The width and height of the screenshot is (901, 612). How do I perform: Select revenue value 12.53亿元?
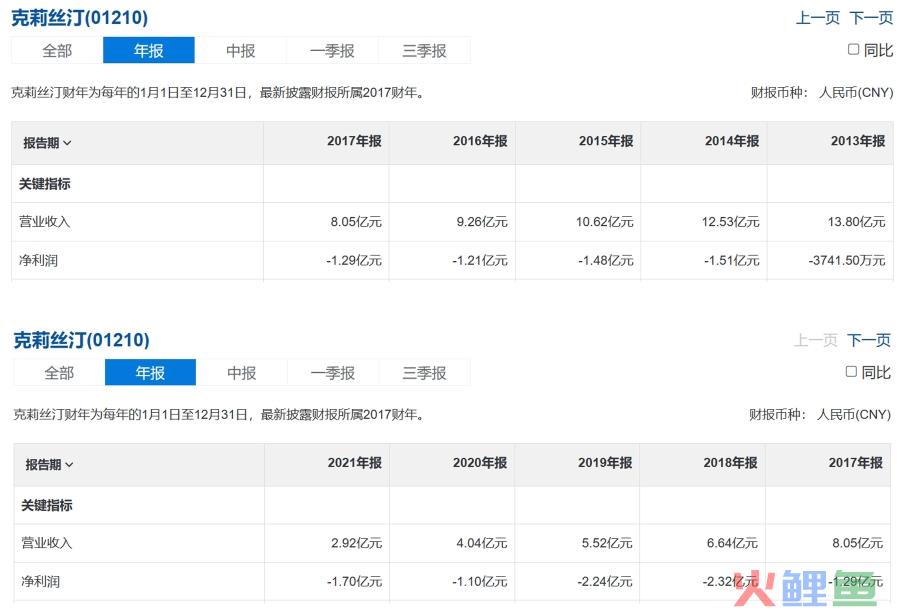point(730,222)
